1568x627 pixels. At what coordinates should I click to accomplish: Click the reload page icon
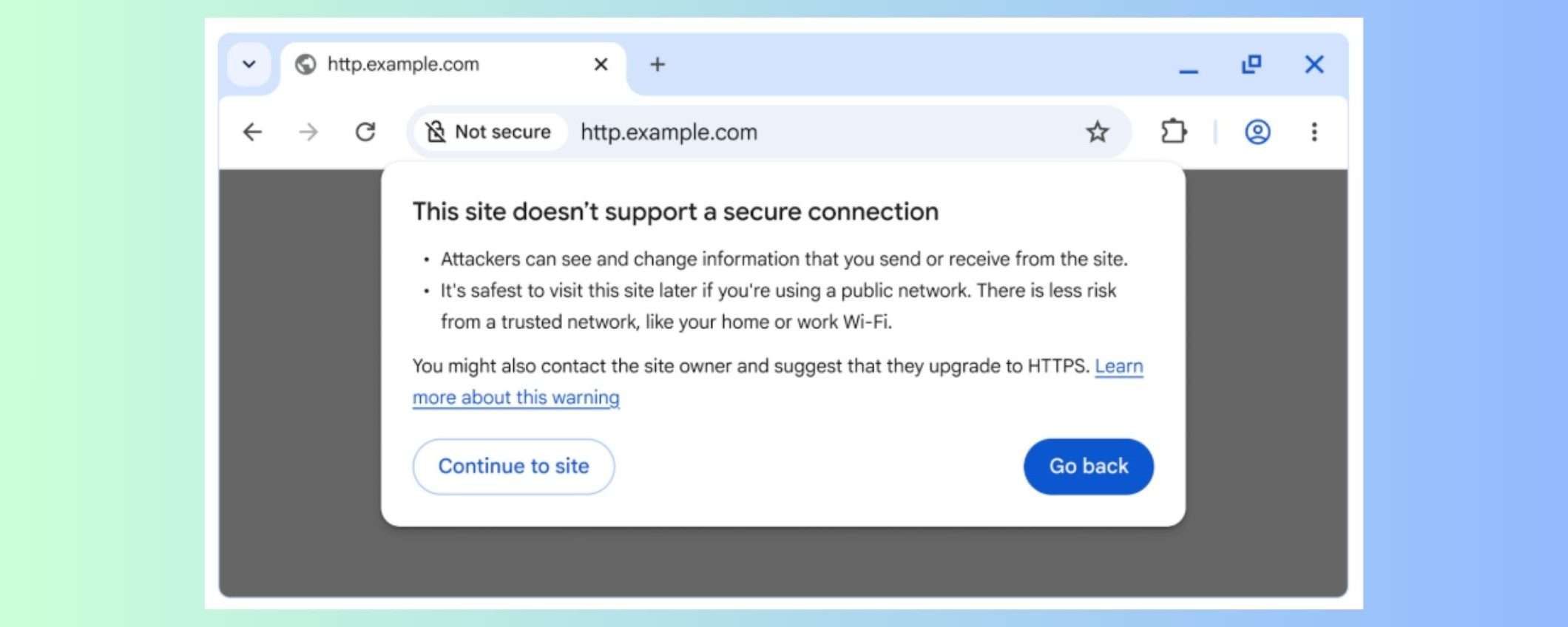[x=365, y=132]
